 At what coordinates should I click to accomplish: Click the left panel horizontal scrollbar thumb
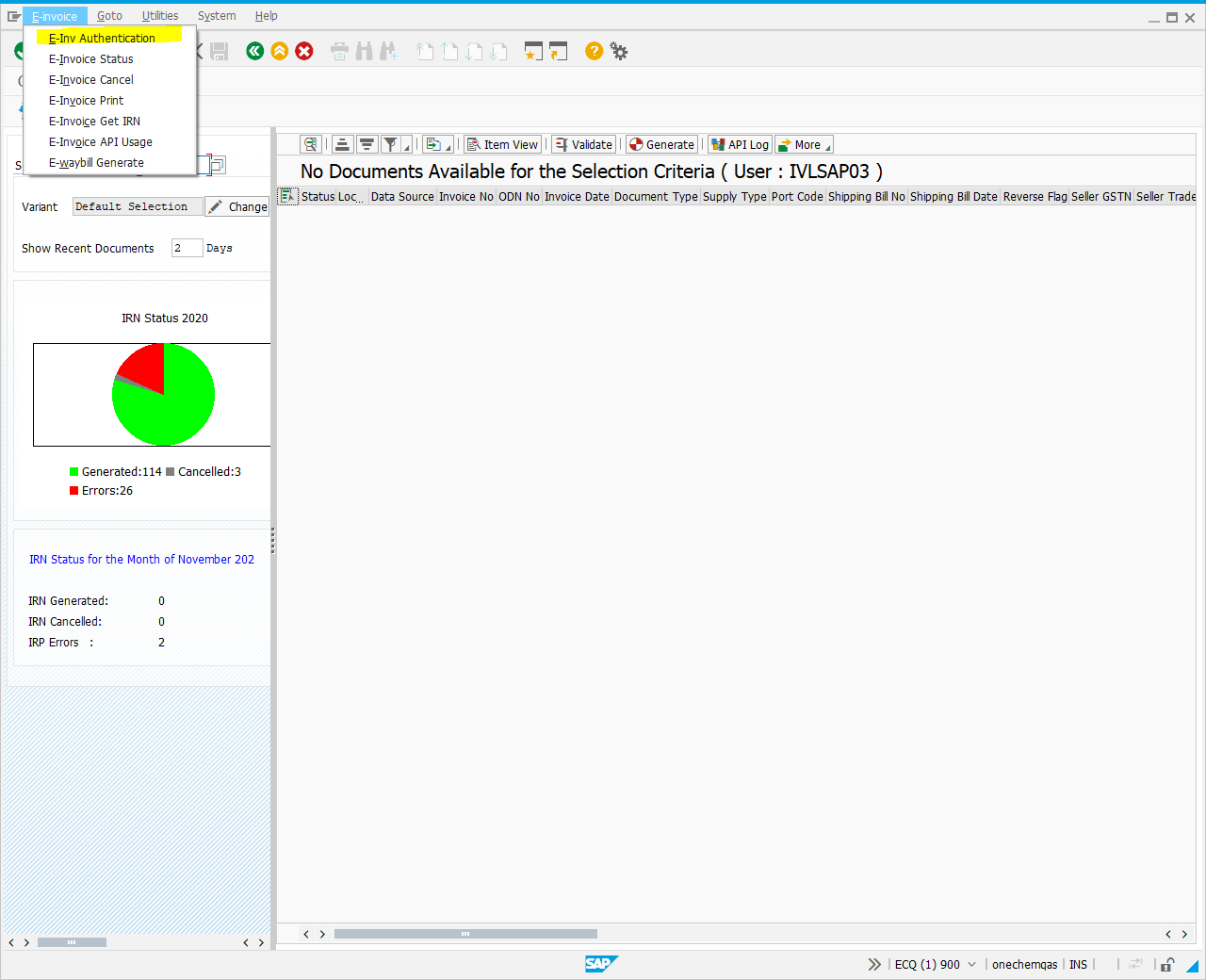tap(72, 942)
